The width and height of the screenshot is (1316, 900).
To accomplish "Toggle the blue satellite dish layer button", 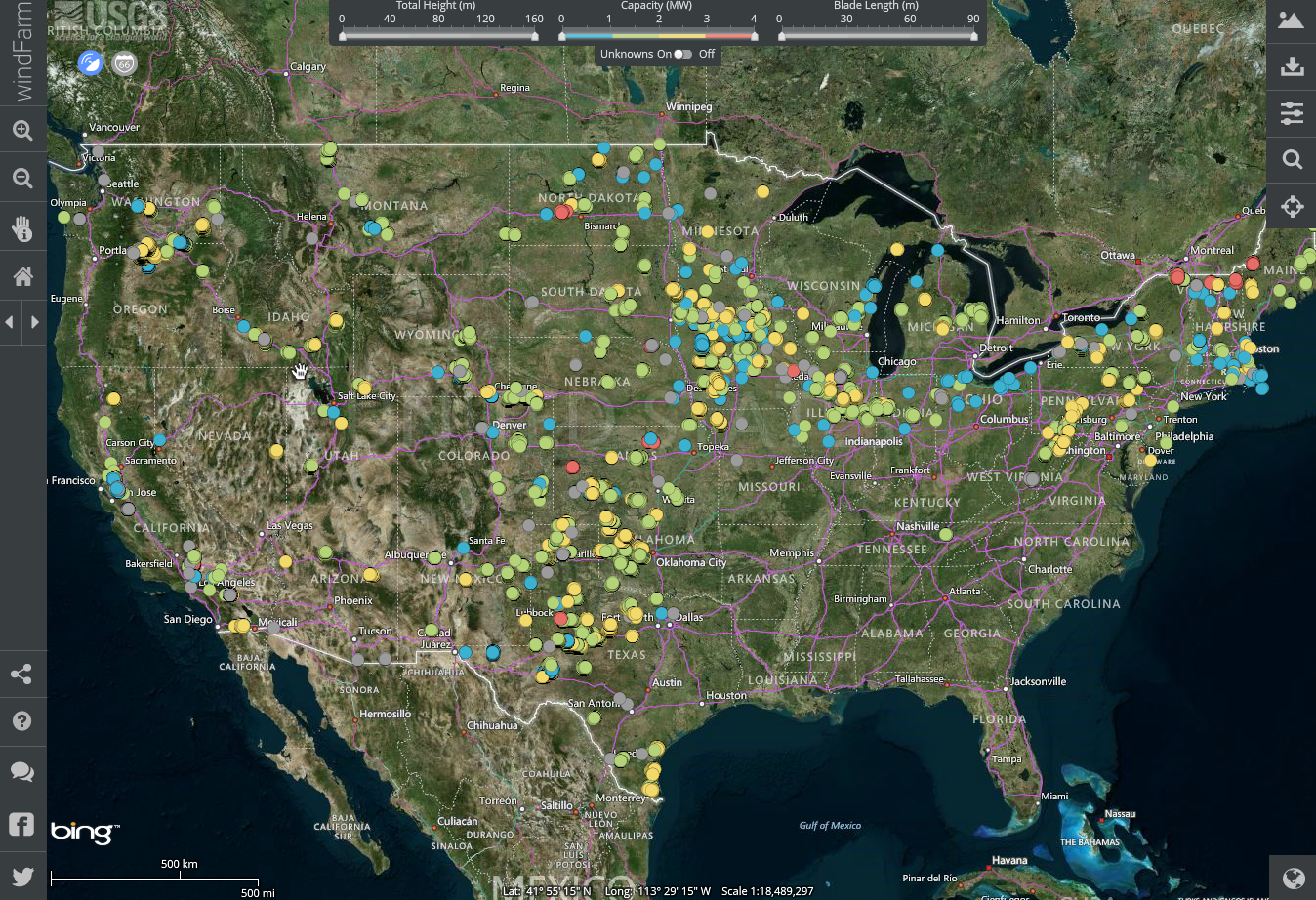I will tap(91, 63).
